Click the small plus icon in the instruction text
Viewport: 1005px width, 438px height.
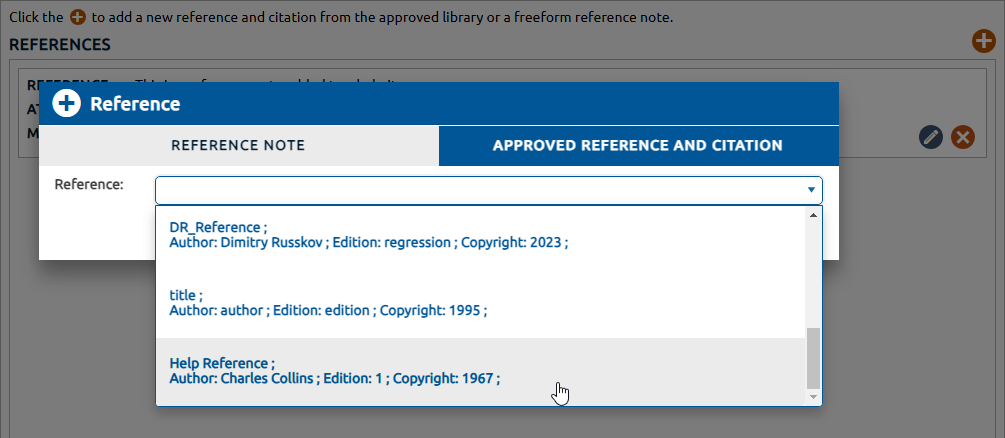tap(78, 19)
